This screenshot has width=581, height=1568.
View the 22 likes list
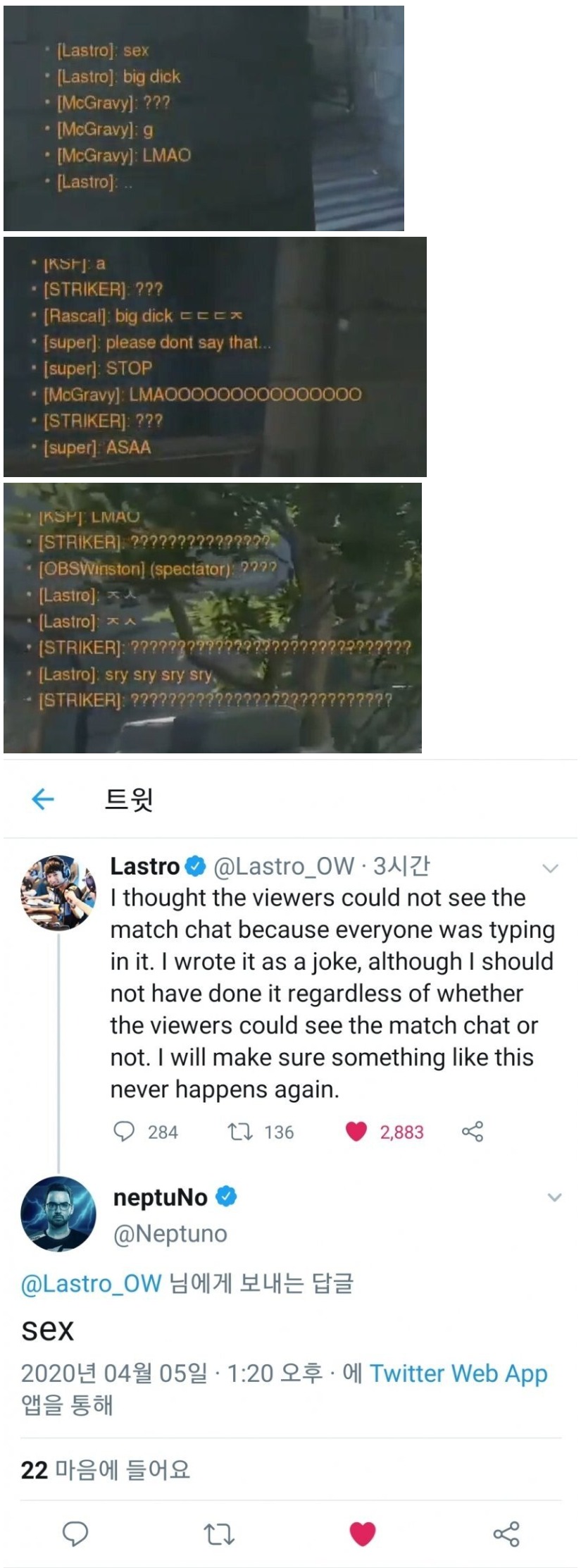coord(106,1469)
